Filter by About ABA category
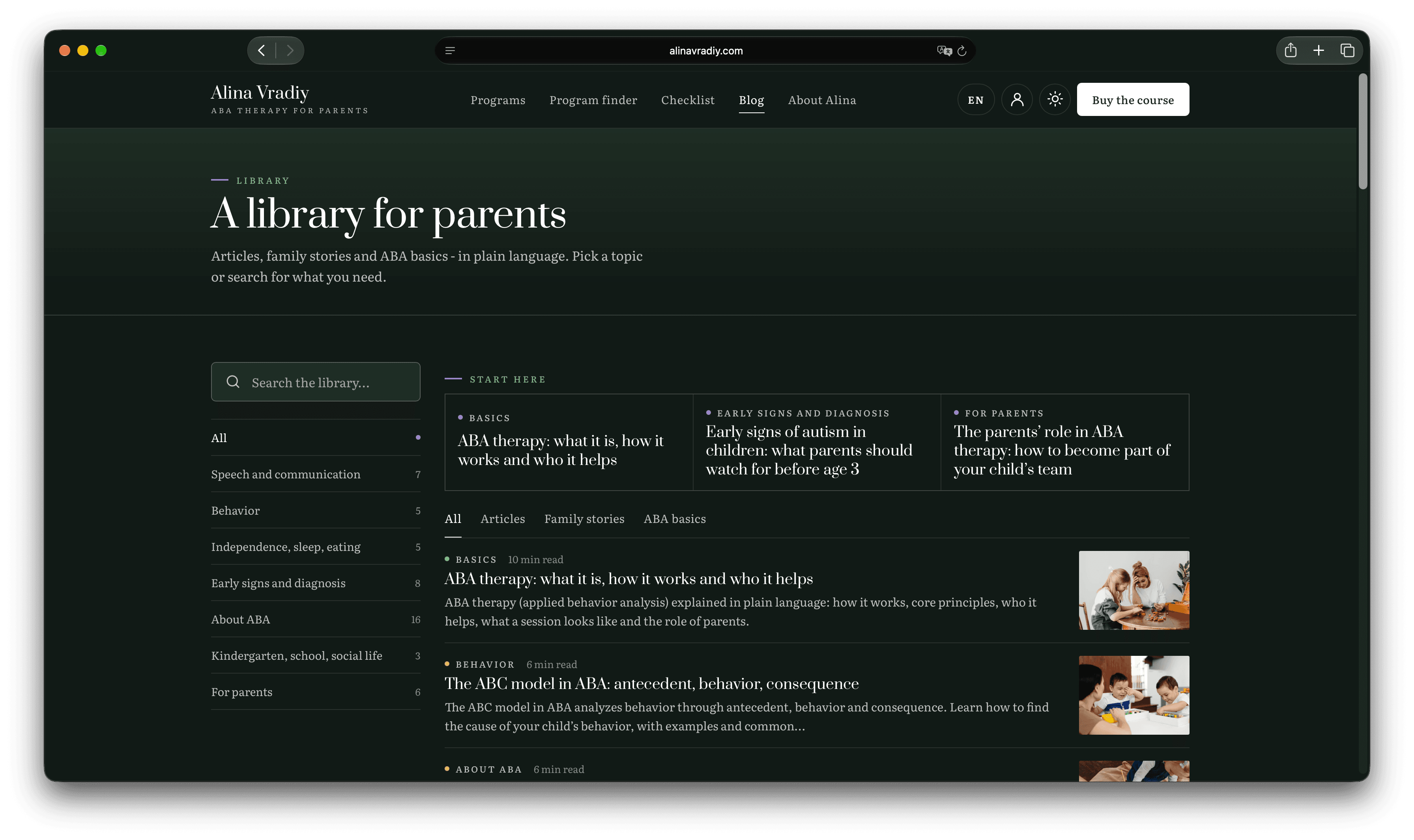 tap(315, 619)
